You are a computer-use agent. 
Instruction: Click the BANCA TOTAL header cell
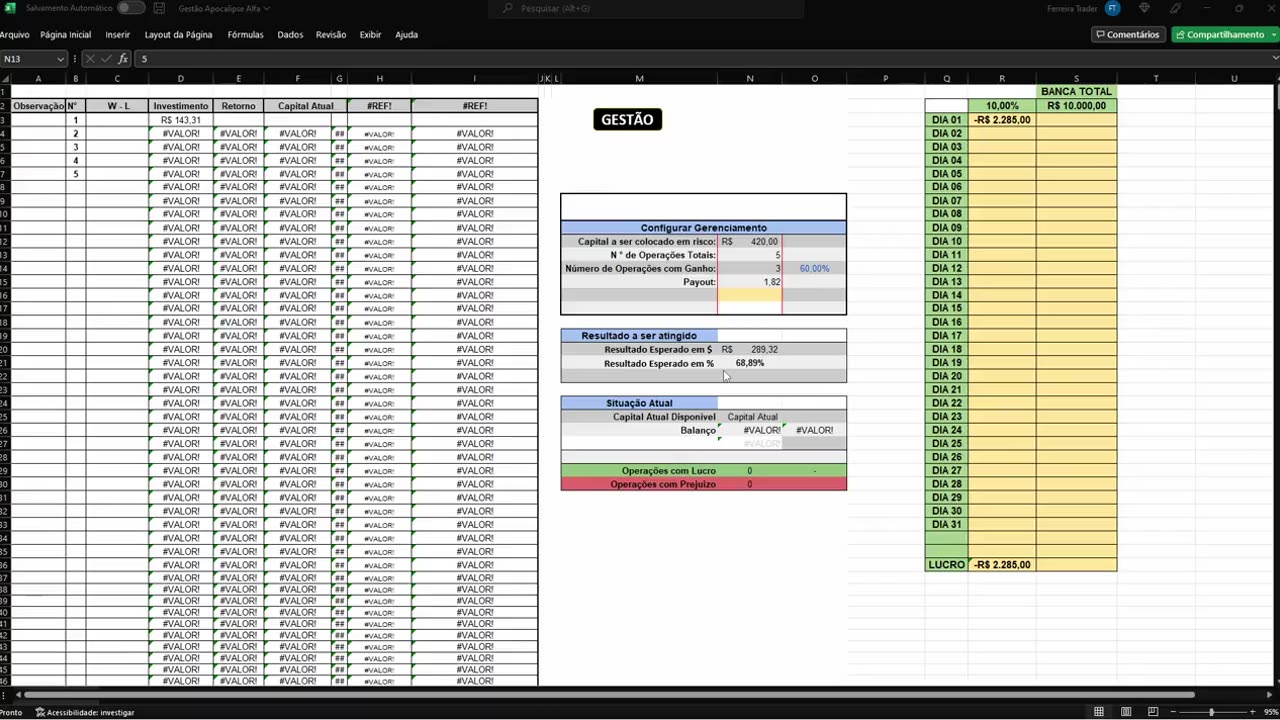pos(1076,92)
